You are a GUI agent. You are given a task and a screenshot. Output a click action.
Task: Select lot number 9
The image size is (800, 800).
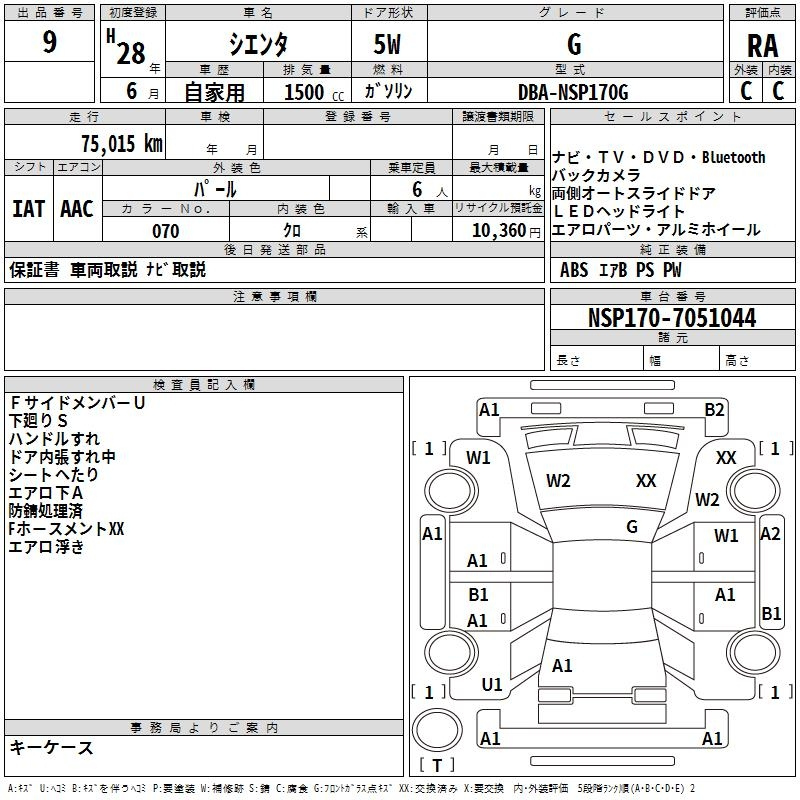pyautogui.click(x=50, y=43)
